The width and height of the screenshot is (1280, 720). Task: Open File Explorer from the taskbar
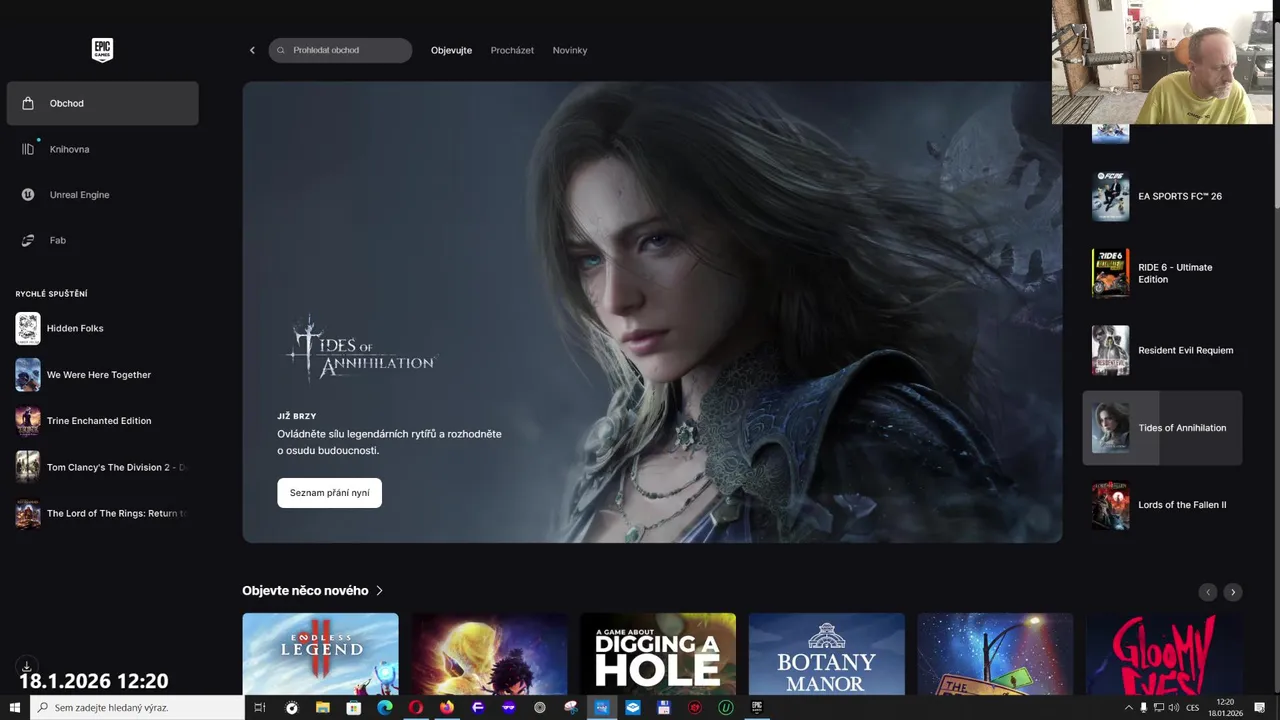[x=323, y=707]
